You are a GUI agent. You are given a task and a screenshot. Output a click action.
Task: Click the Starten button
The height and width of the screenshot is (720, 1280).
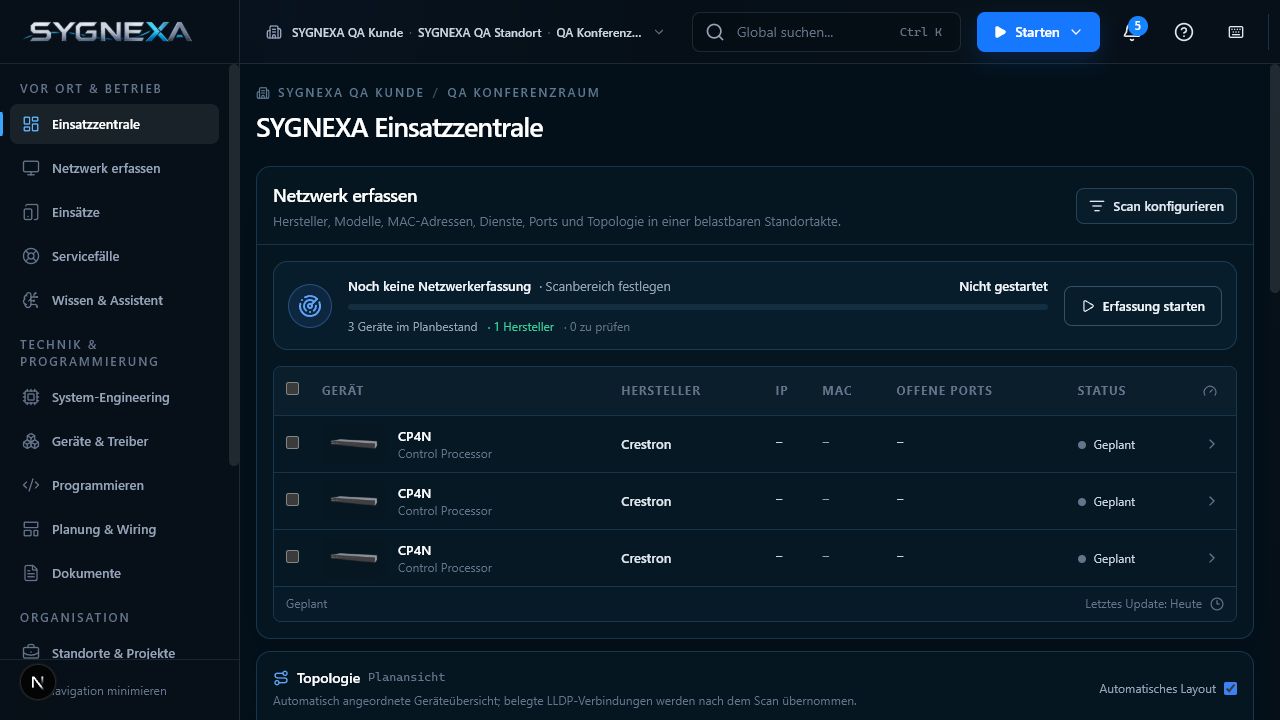(1038, 32)
